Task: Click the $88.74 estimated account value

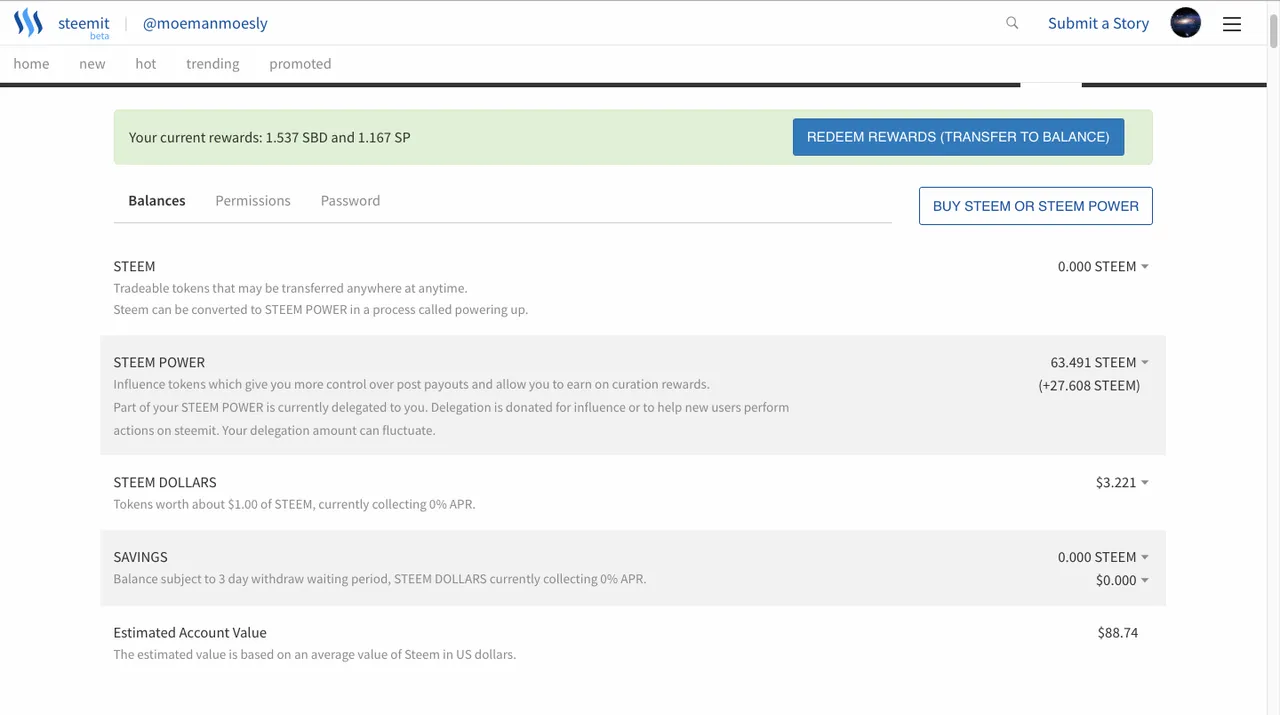Action: [x=1118, y=632]
